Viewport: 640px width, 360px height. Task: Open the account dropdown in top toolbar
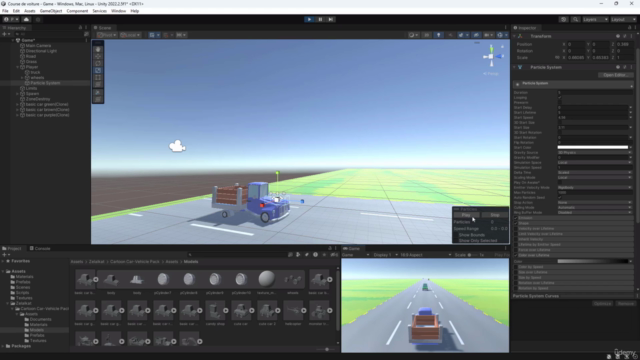point(11,19)
